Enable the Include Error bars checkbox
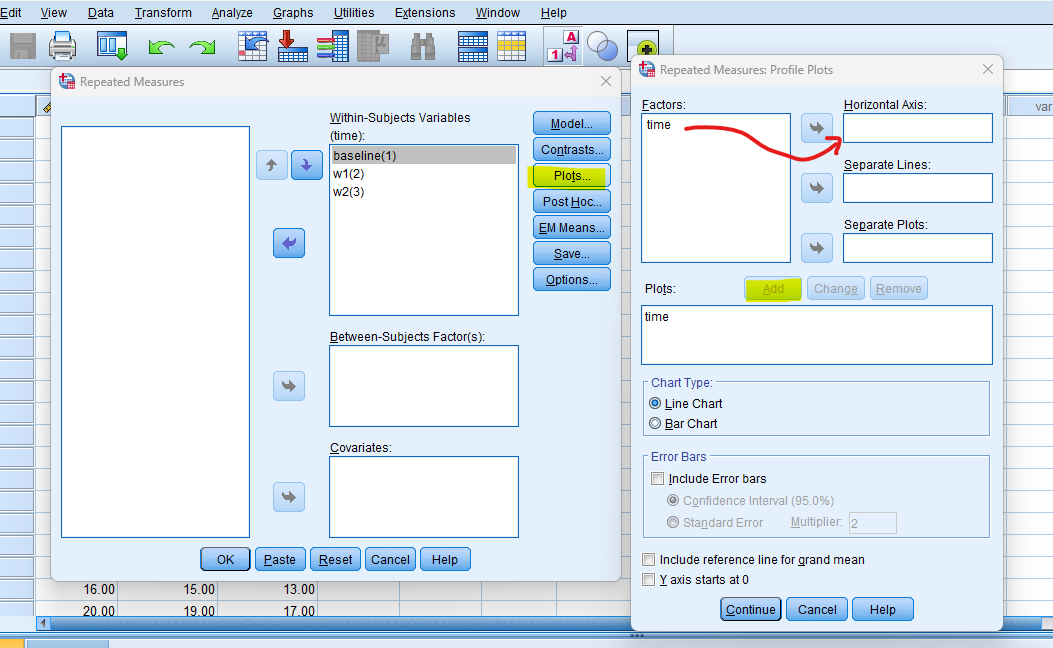 [657, 479]
